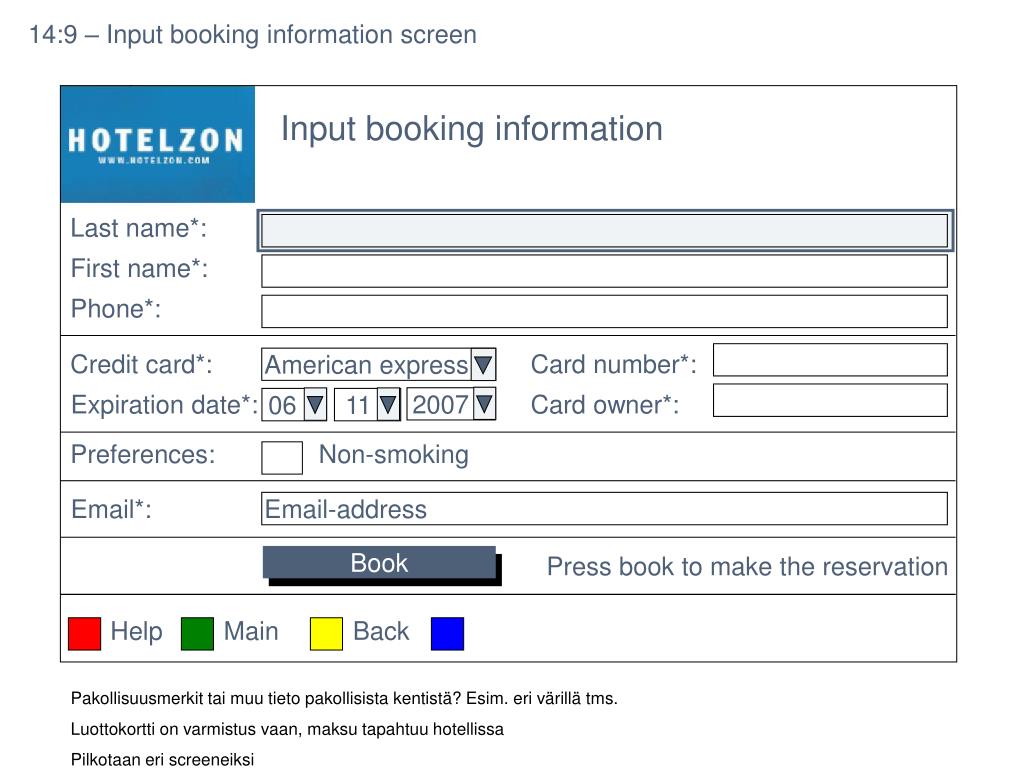Image resolution: width=1024 pixels, height=768 pixels.
Task: Click the yellow Back square
Action: coord(326,633)
